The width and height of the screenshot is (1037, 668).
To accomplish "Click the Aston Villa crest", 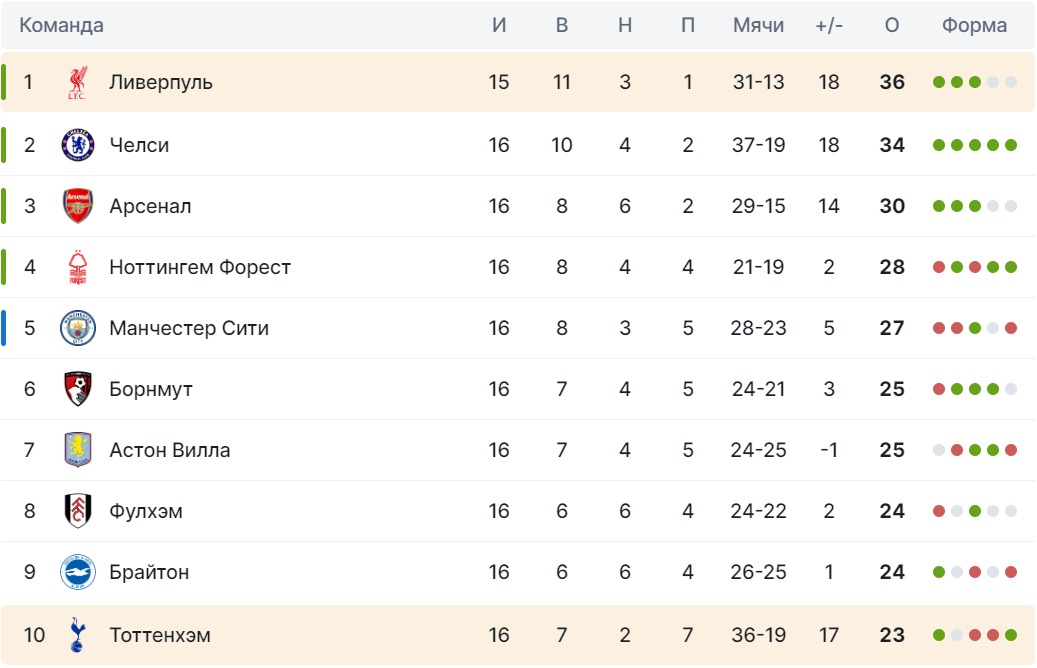I will [78, 450].
